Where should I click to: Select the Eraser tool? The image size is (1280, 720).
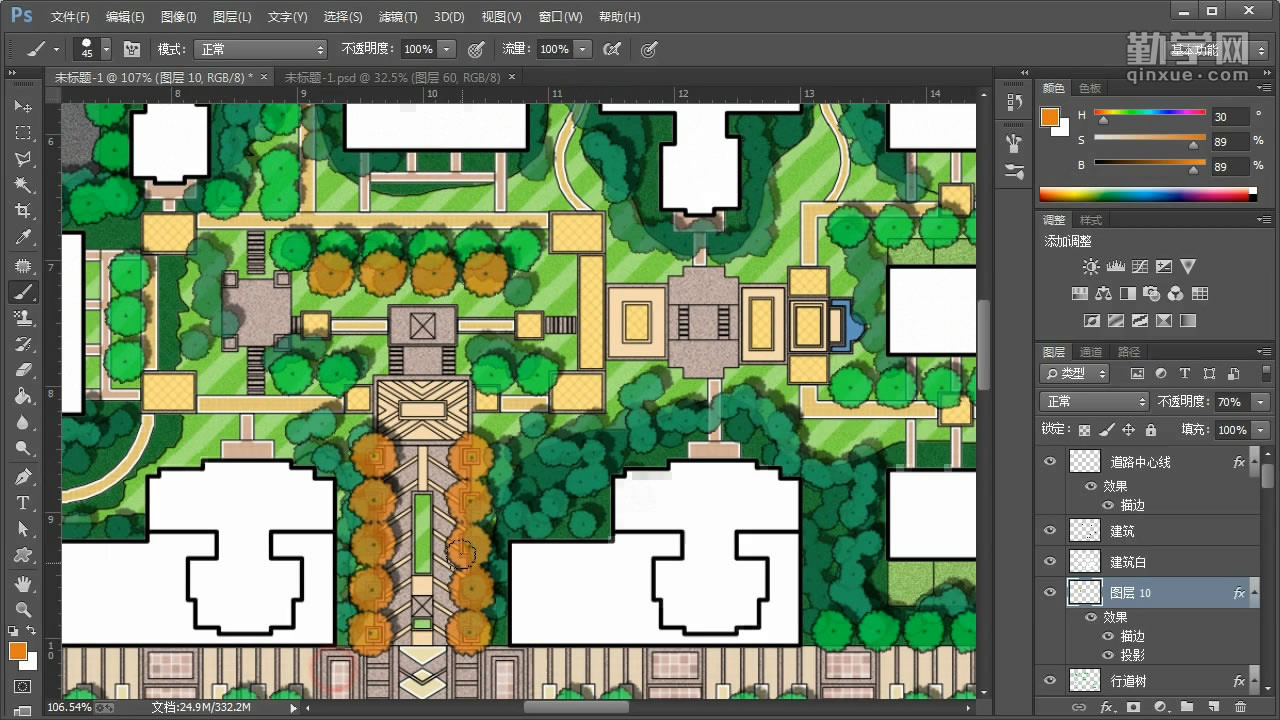click(22, 370)
